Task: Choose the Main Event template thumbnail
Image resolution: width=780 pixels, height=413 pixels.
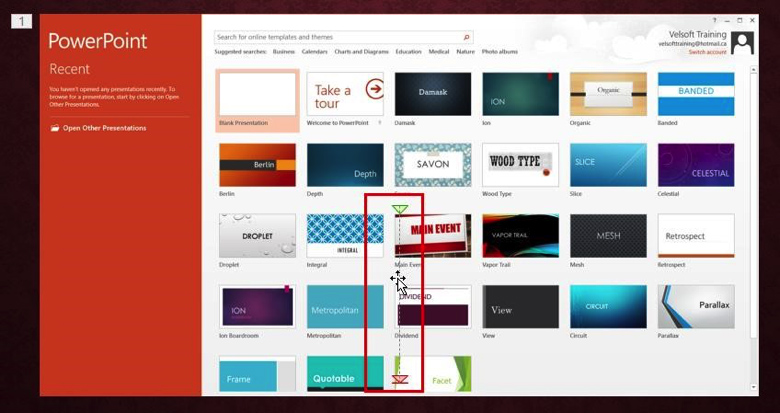Action: (x=433, y=236)
